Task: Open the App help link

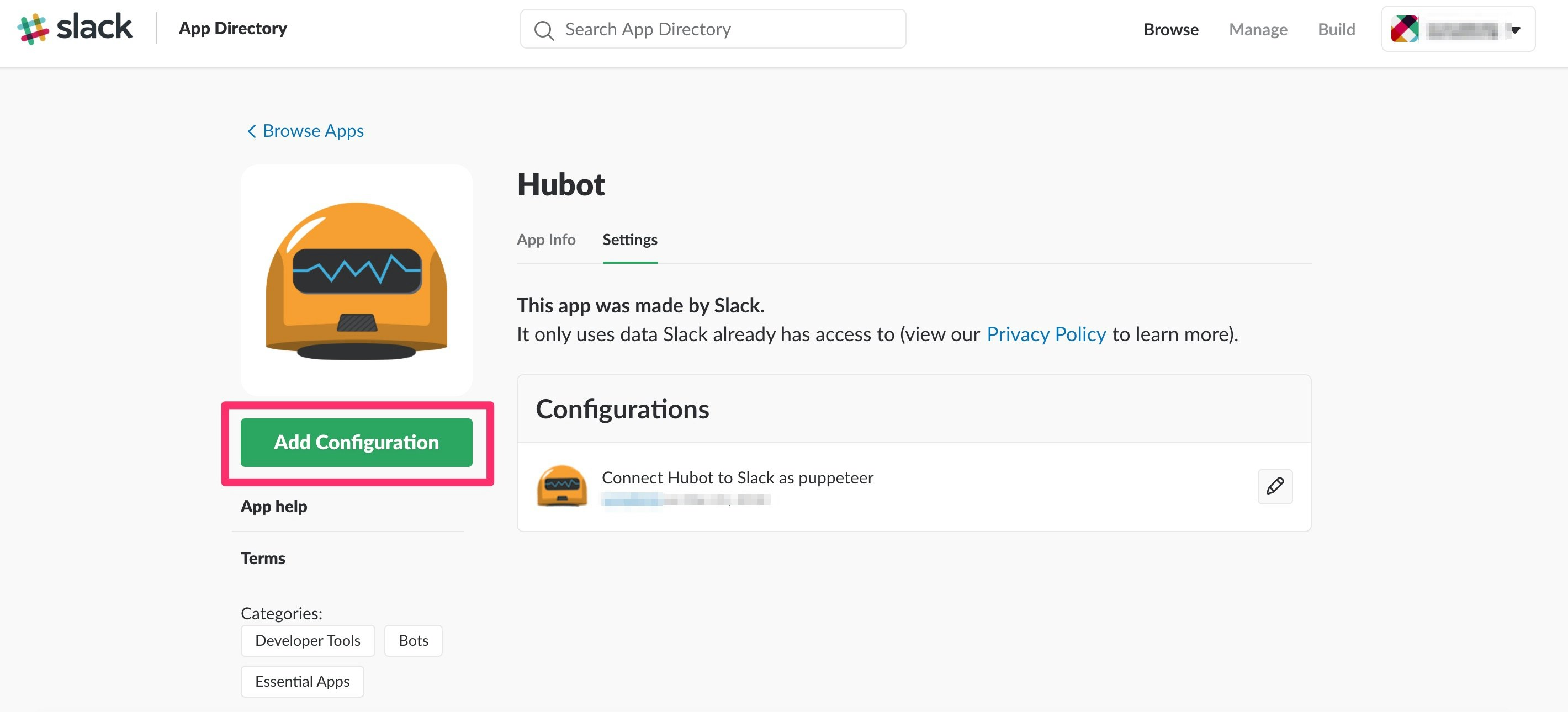Action: [274, 506]
